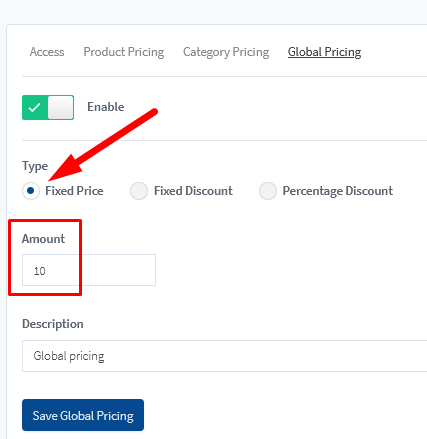Switch to the Product Pricing tab
427x439 pixels.
124,52
